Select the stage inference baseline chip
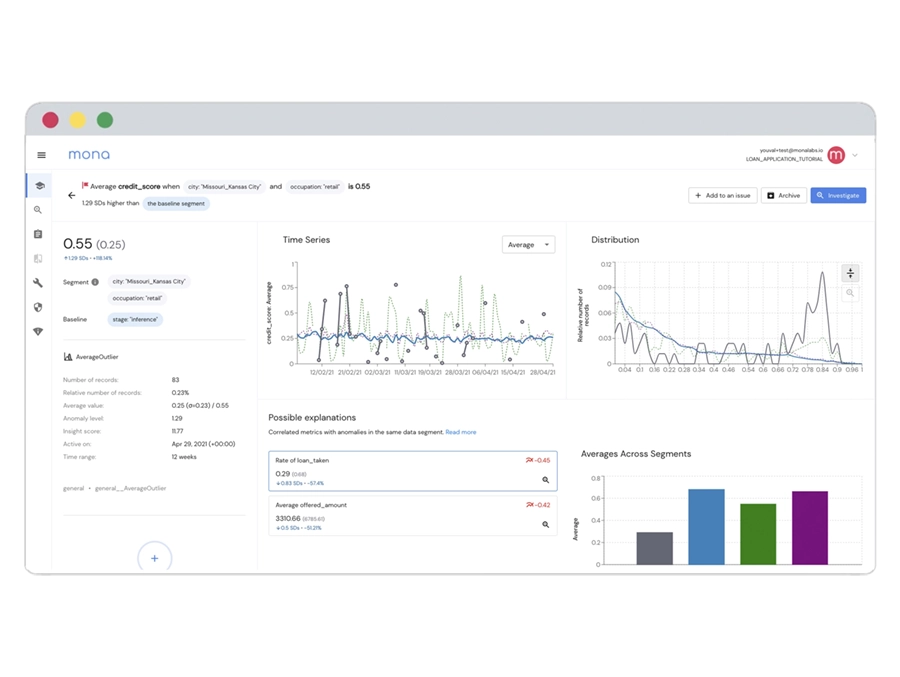 point(135,319)
